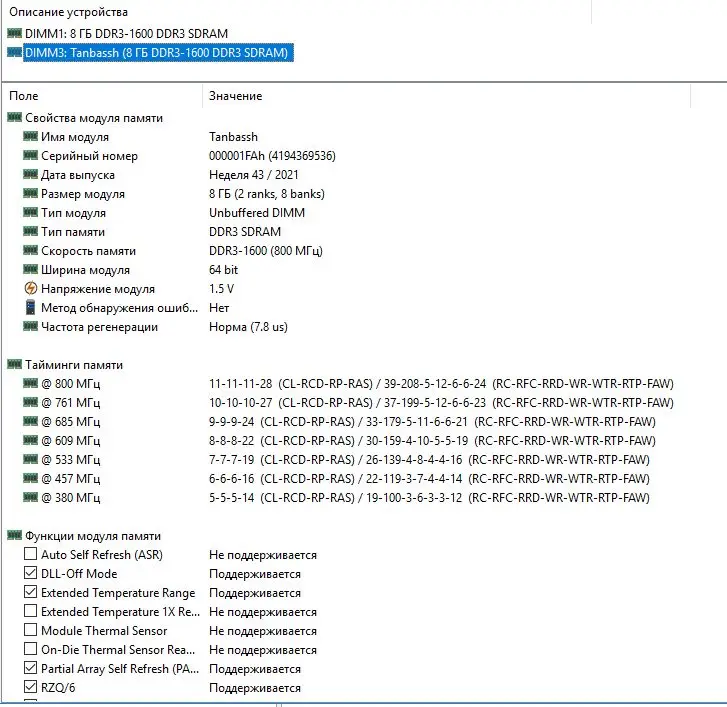Select the 8-8-8-22 timings value
Screen dimensions: 727x707
click(432, 441)
